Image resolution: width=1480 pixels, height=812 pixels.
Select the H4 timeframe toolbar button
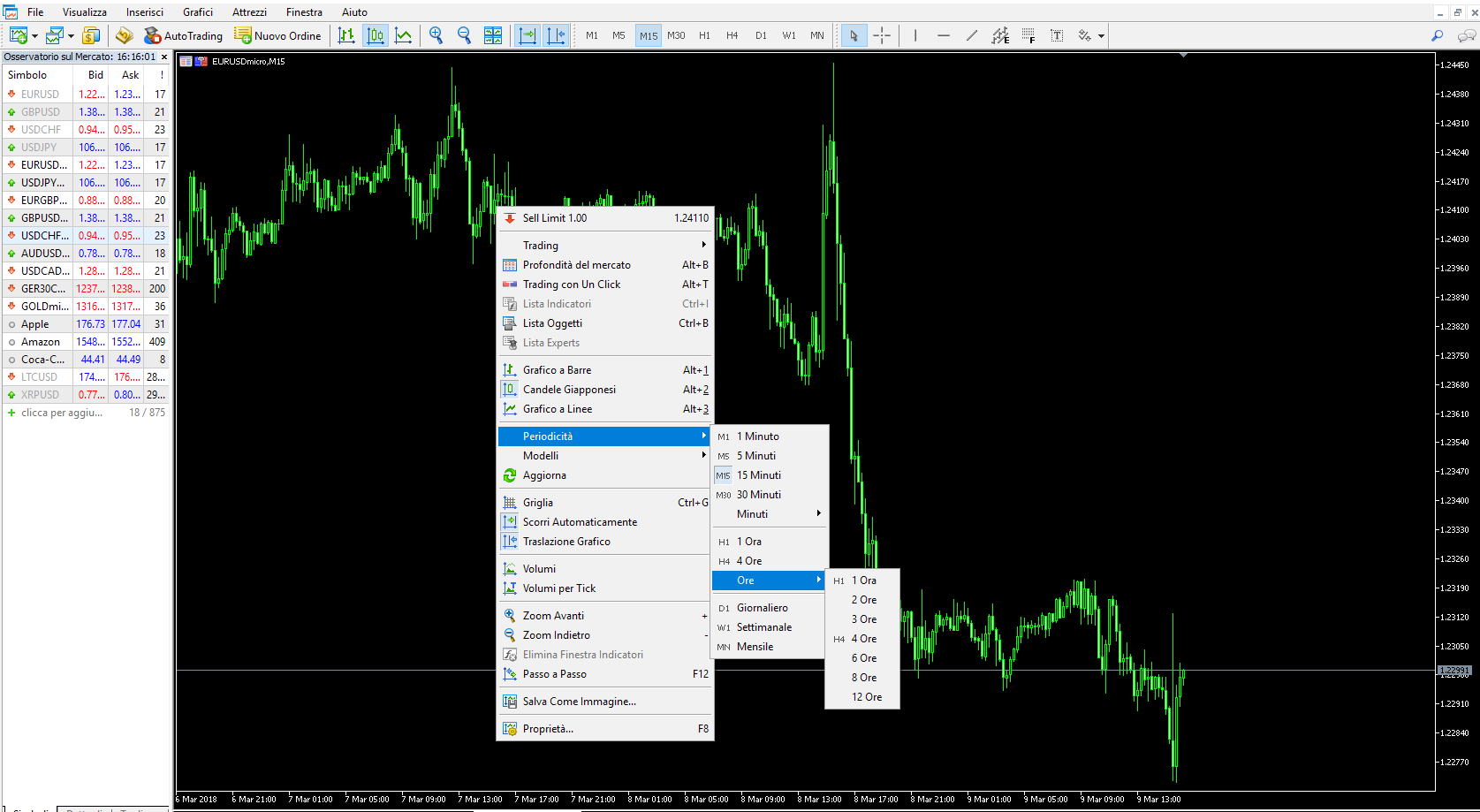tap(732, 35)
